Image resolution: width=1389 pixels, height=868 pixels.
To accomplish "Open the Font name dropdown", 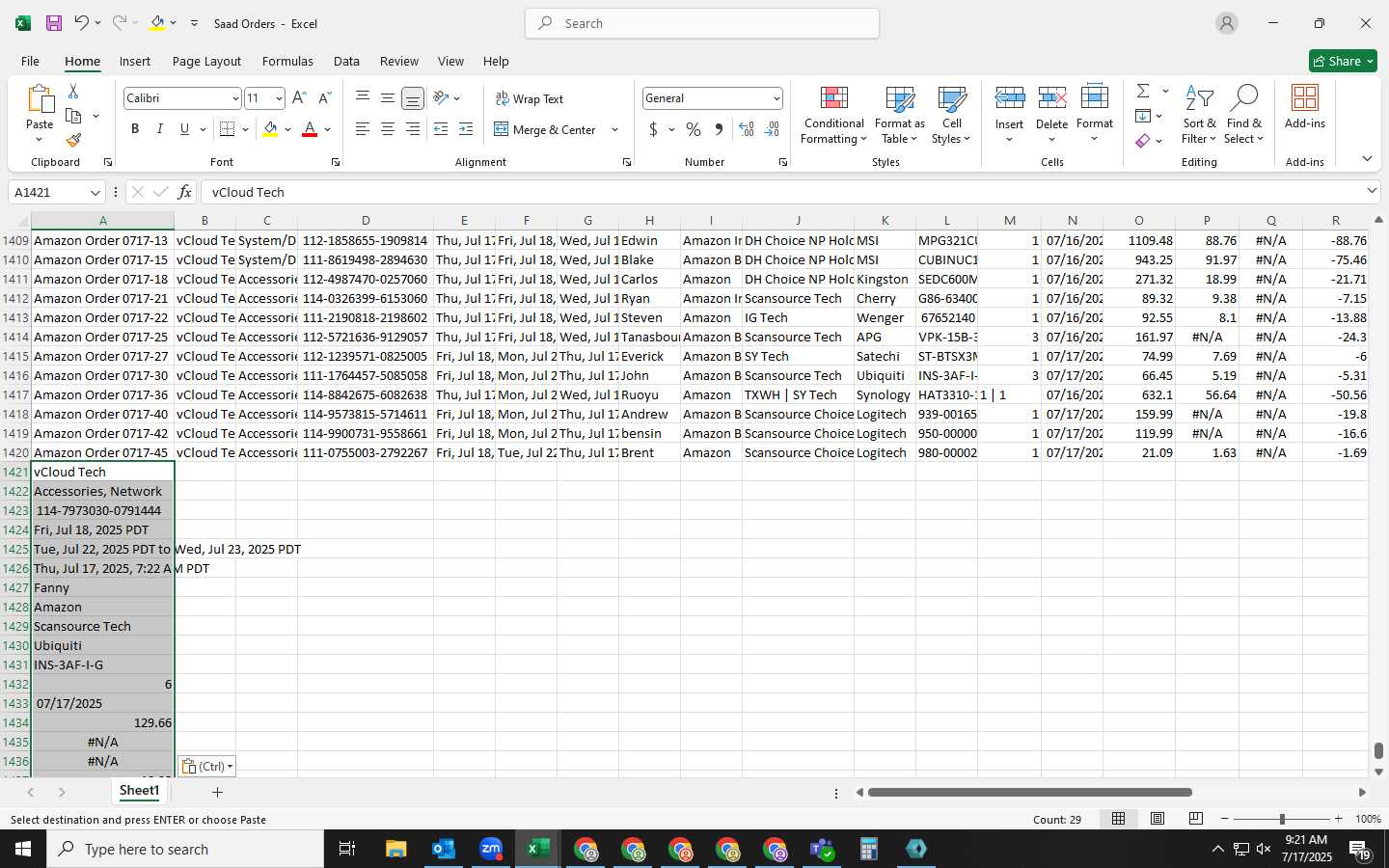I will (x=235, y=98).
